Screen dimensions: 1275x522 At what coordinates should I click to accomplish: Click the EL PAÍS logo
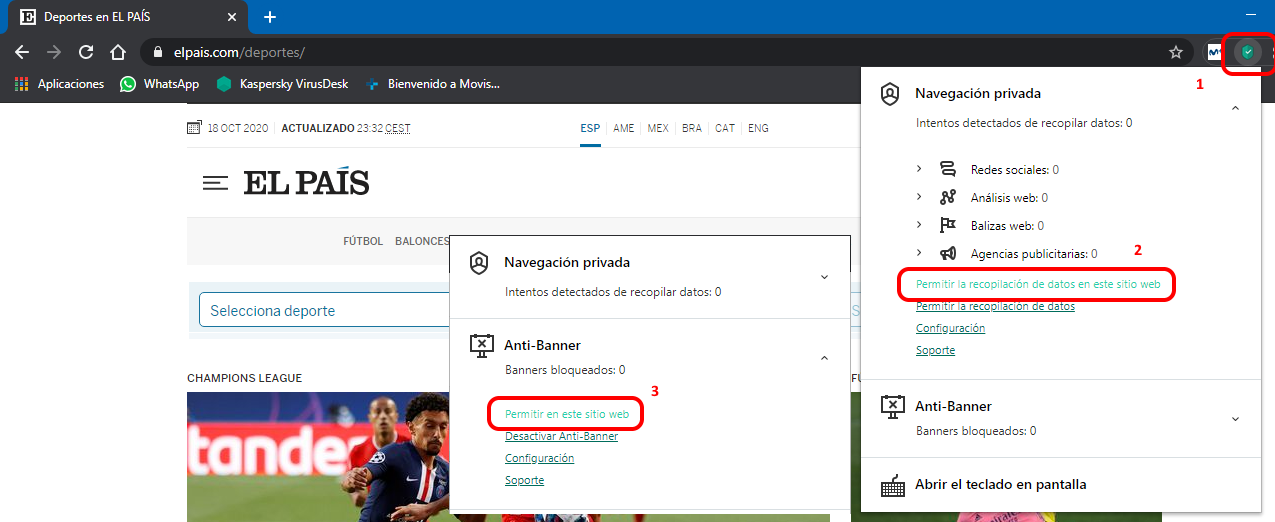click(x=306, y=182)
